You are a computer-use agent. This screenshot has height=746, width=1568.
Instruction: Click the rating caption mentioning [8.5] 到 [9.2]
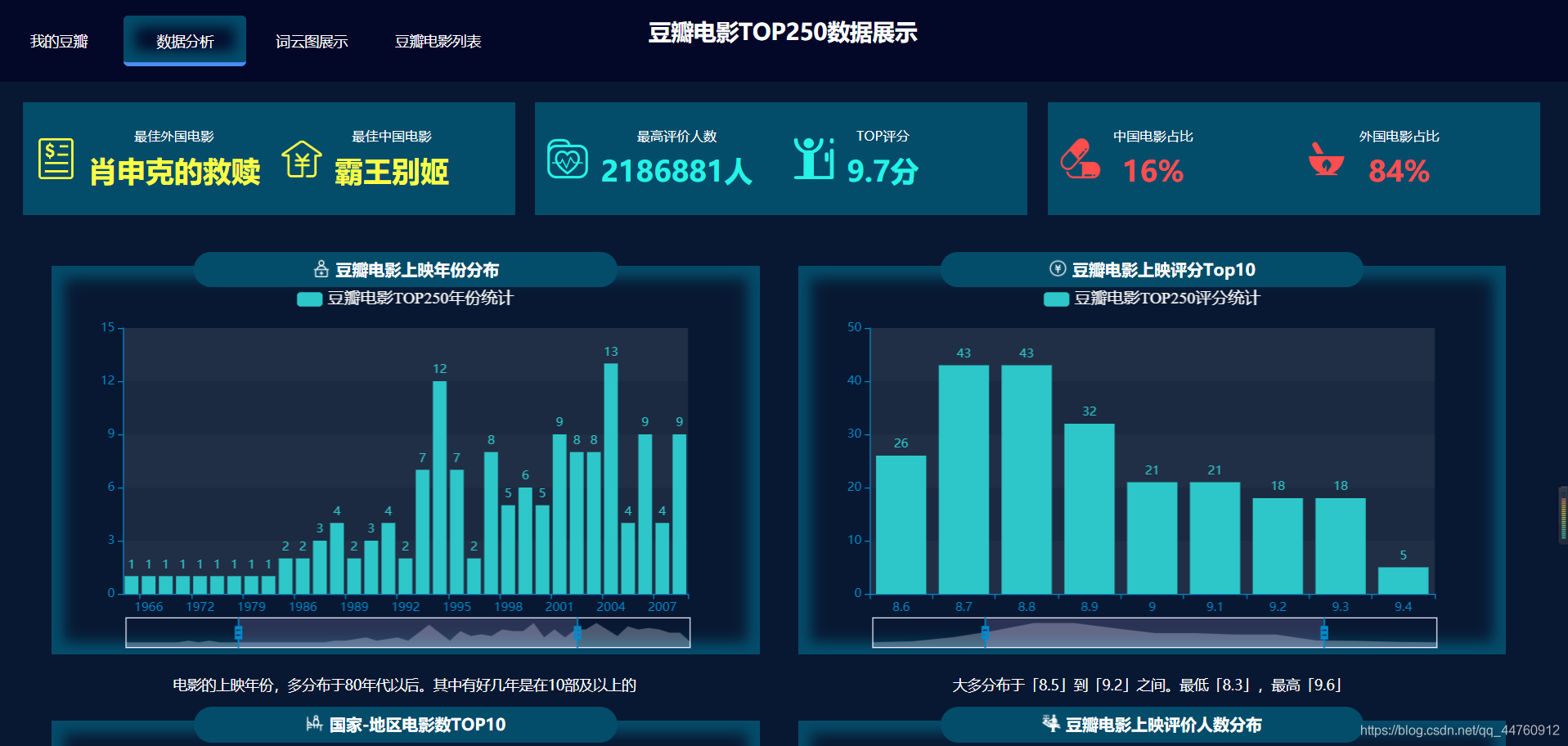(1147, 685)
